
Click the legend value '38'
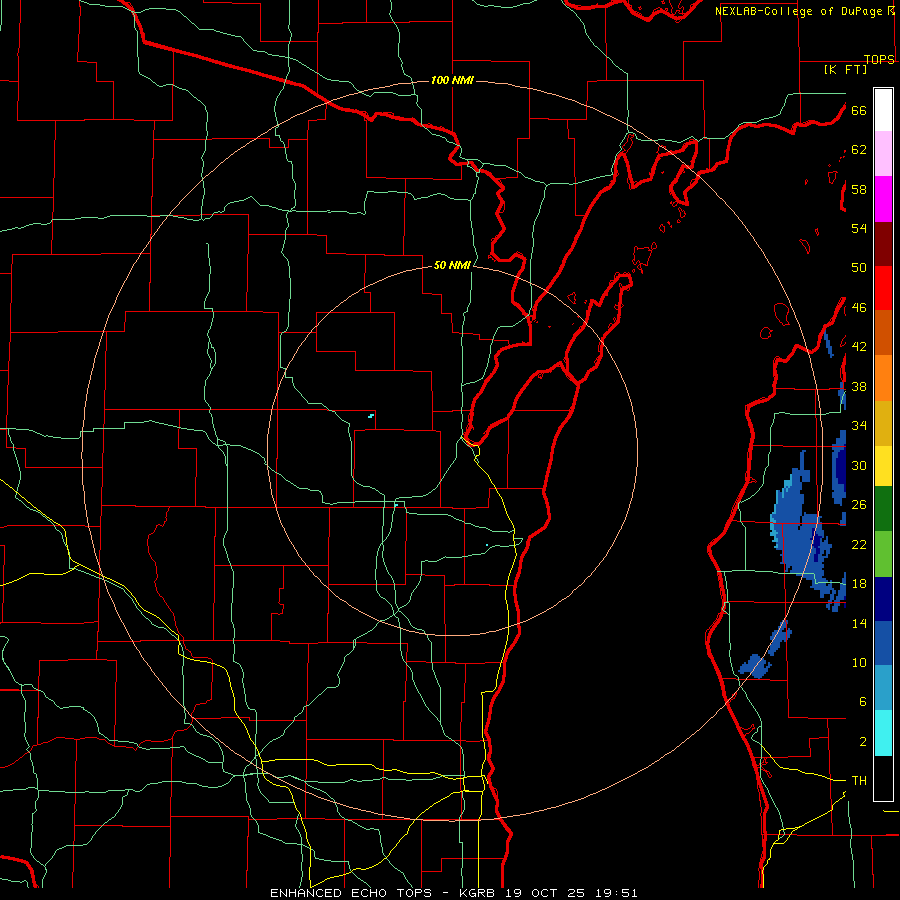[x=859, y=386]
